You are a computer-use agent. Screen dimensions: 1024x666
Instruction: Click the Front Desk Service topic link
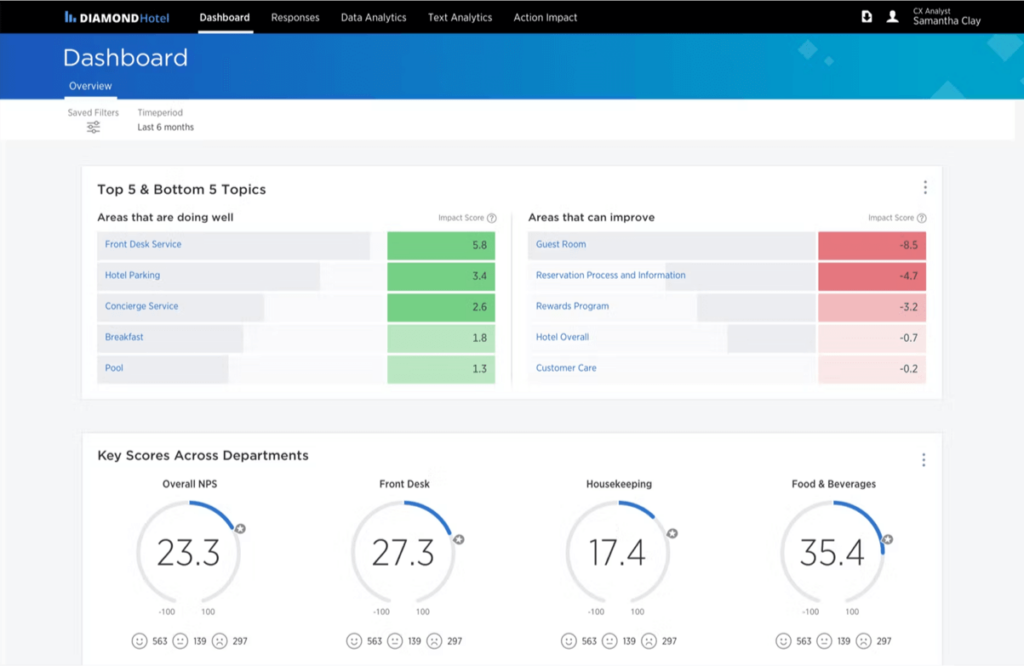click(x=142, y=244)
